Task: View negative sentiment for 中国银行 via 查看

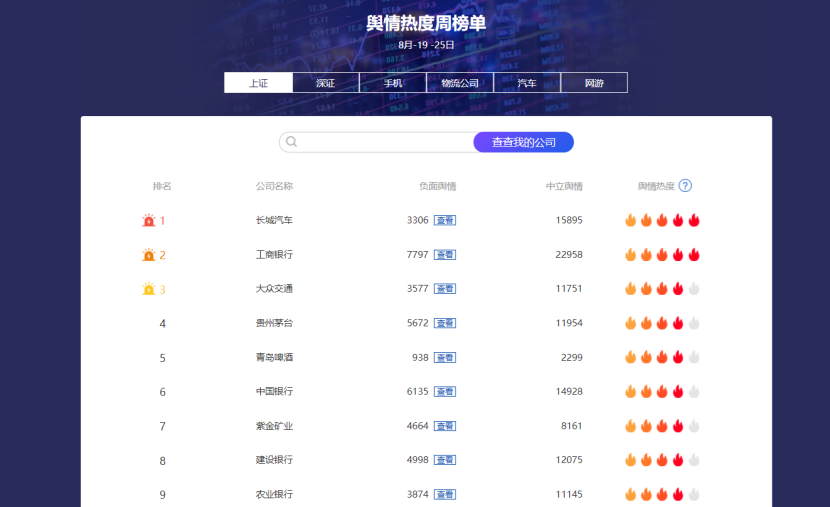Action: [x=445, y=392]
